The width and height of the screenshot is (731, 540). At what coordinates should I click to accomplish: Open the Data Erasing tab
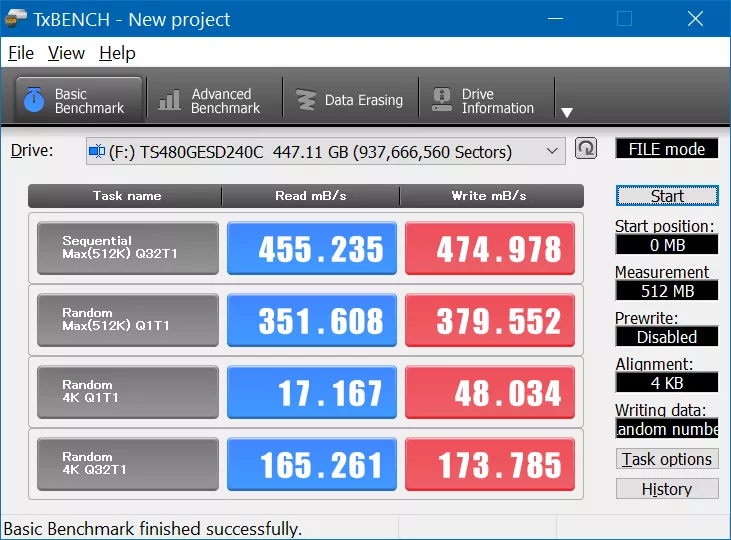point(350,100)
